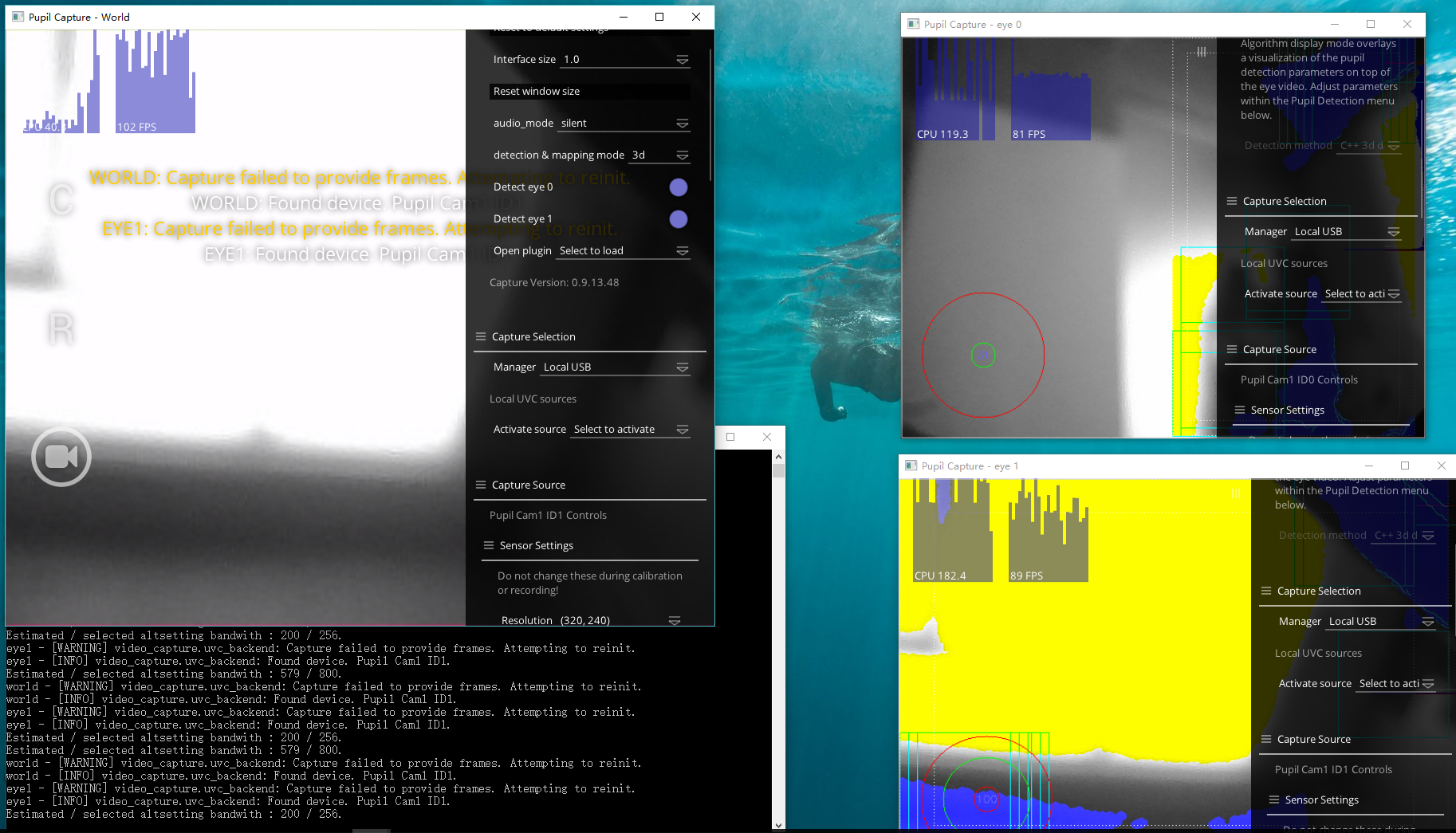This screenshot has width=1456, height=833.
Task: Collapse the Capture Selection menu in World window
Action: 533,336
